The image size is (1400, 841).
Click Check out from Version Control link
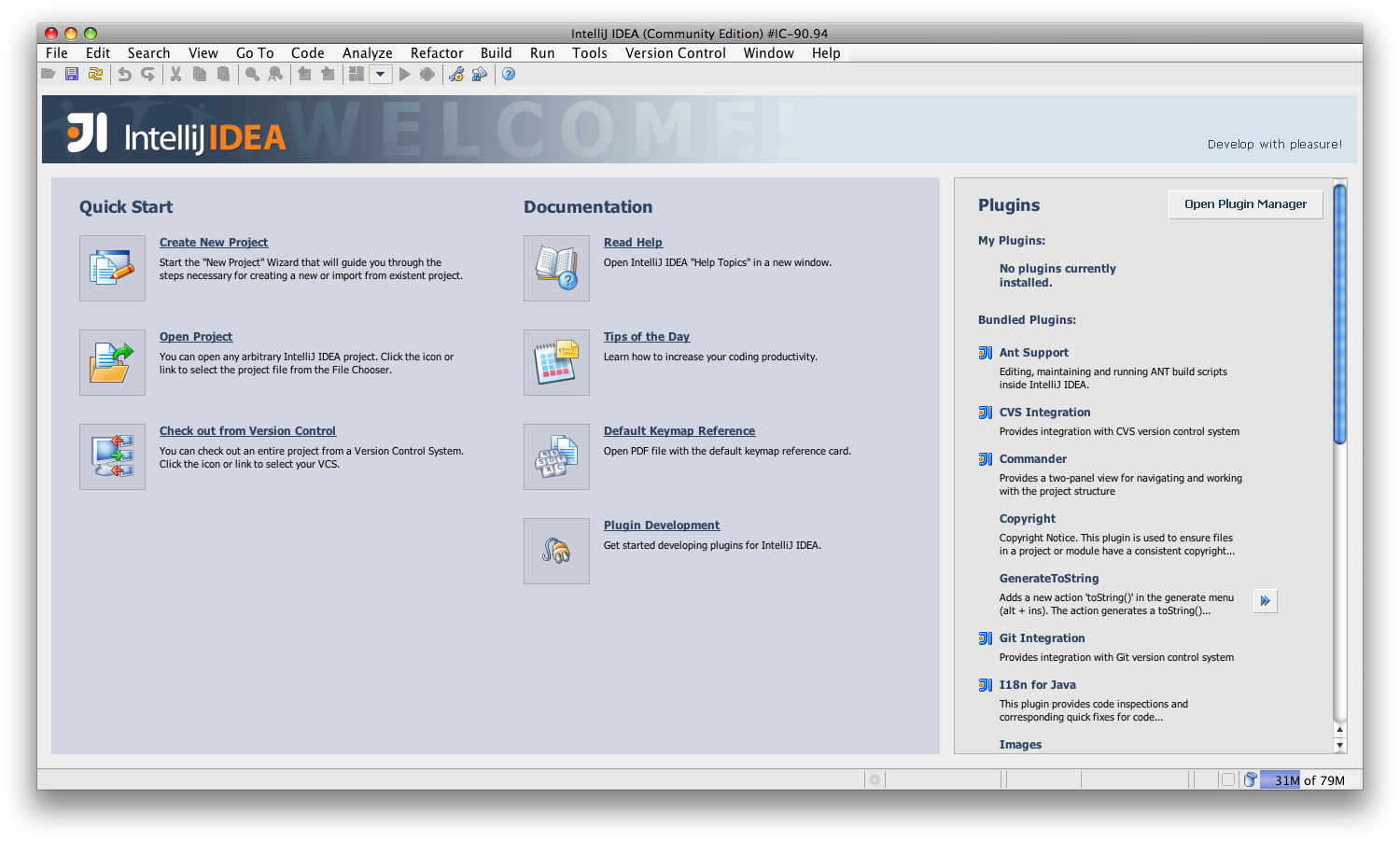(x=247, y=431)
